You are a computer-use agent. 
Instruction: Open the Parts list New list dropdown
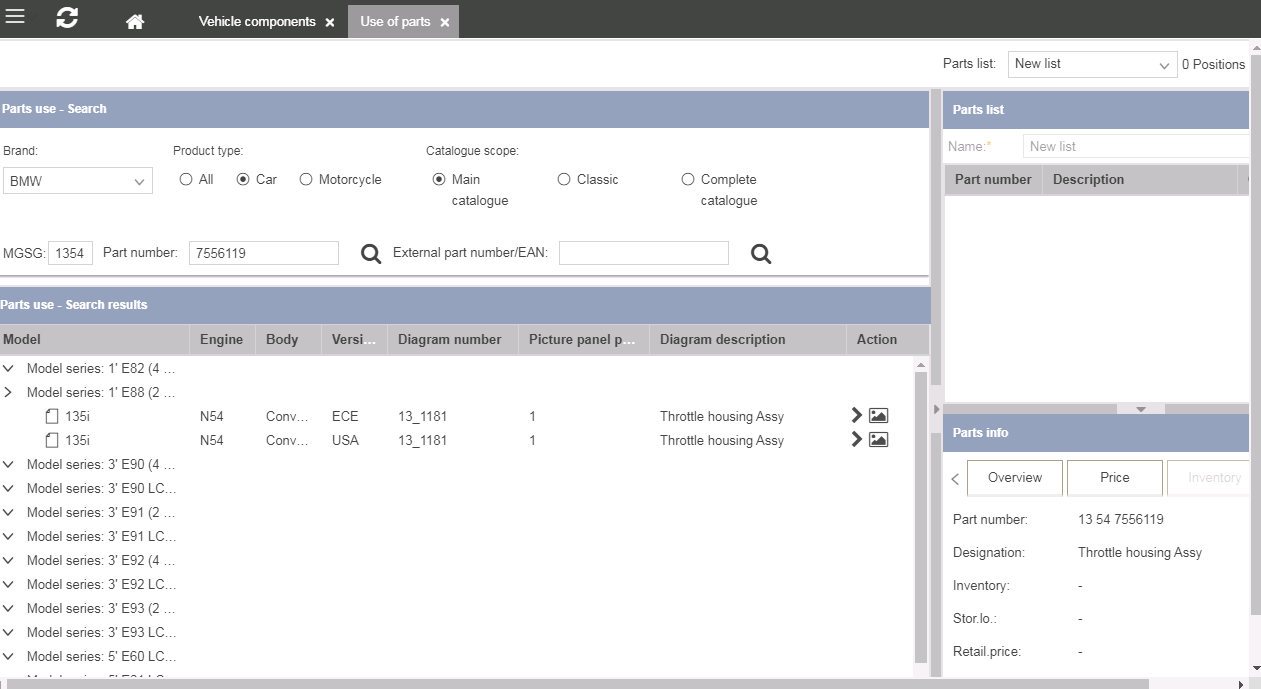(x=1092, y=64)
